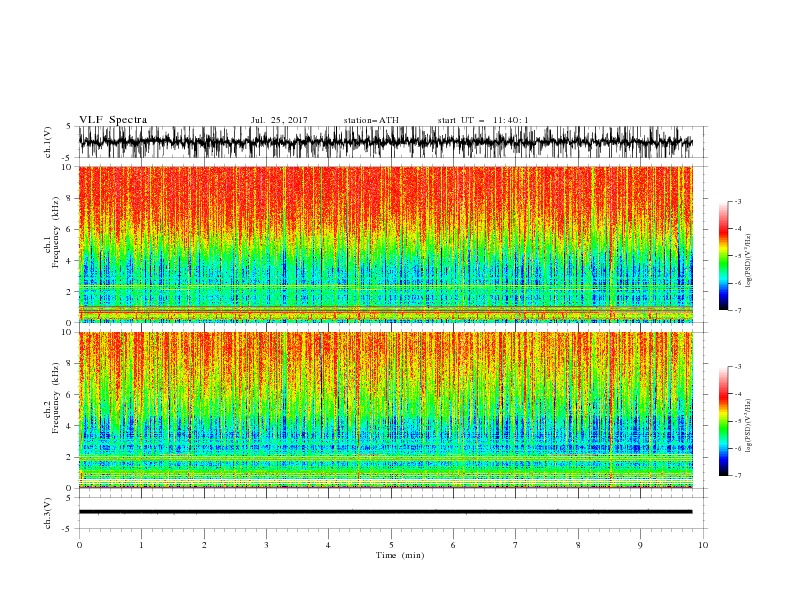The height and width of the screenshot is (612, 792).
Task: Click the "station=ATH" label
Action: 371,120
